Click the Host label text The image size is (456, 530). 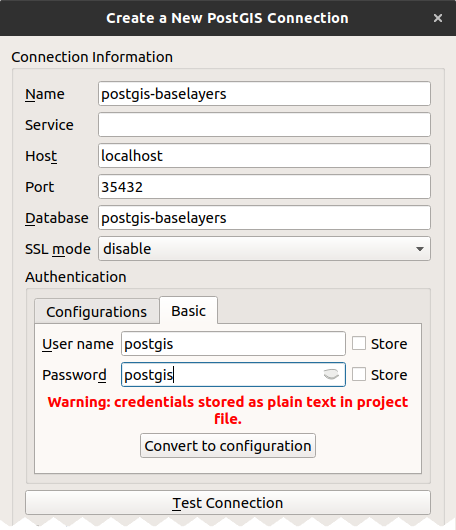[x=41, y=156]
